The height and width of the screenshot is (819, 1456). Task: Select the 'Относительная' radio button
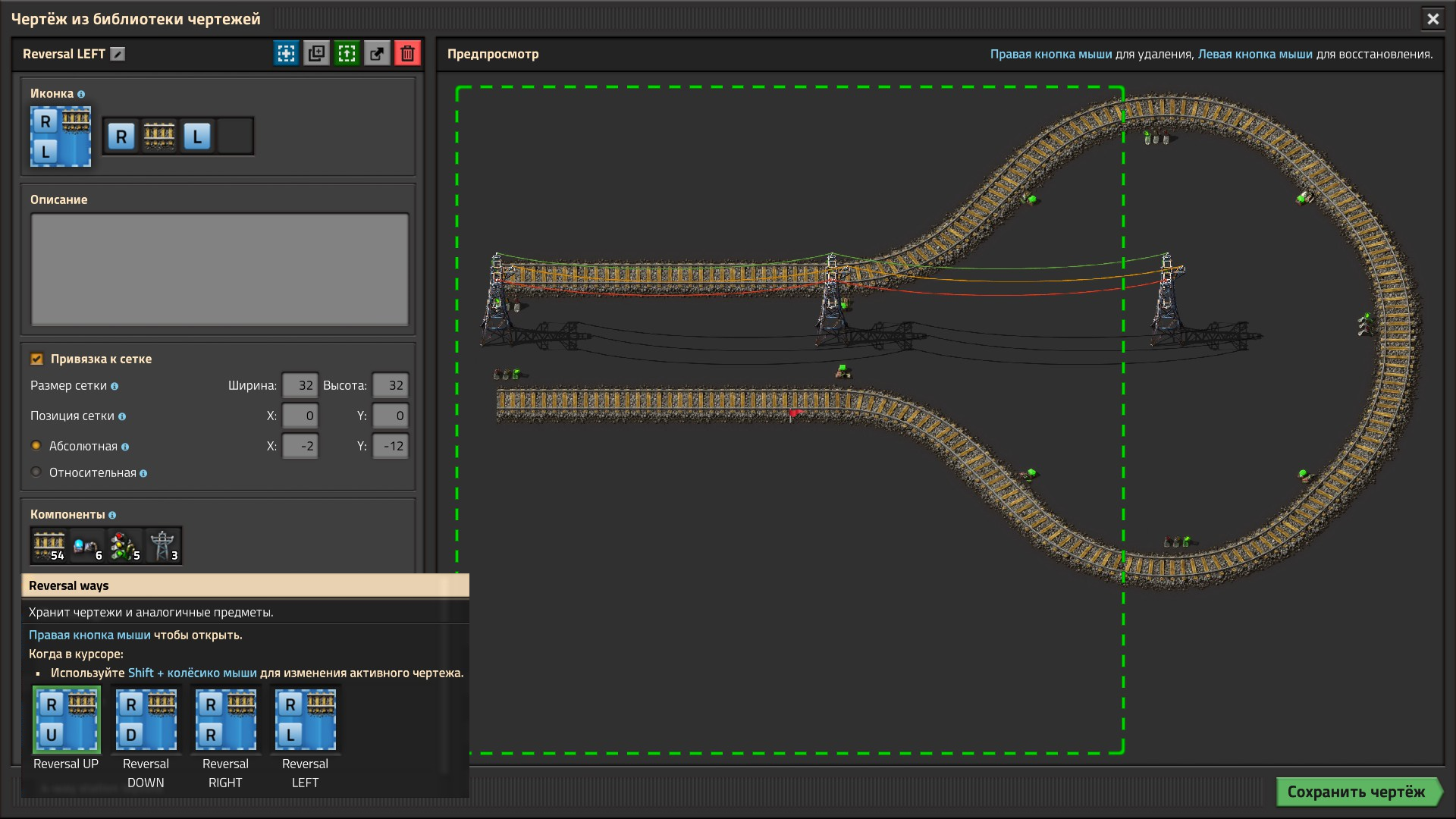click(36, 472)
